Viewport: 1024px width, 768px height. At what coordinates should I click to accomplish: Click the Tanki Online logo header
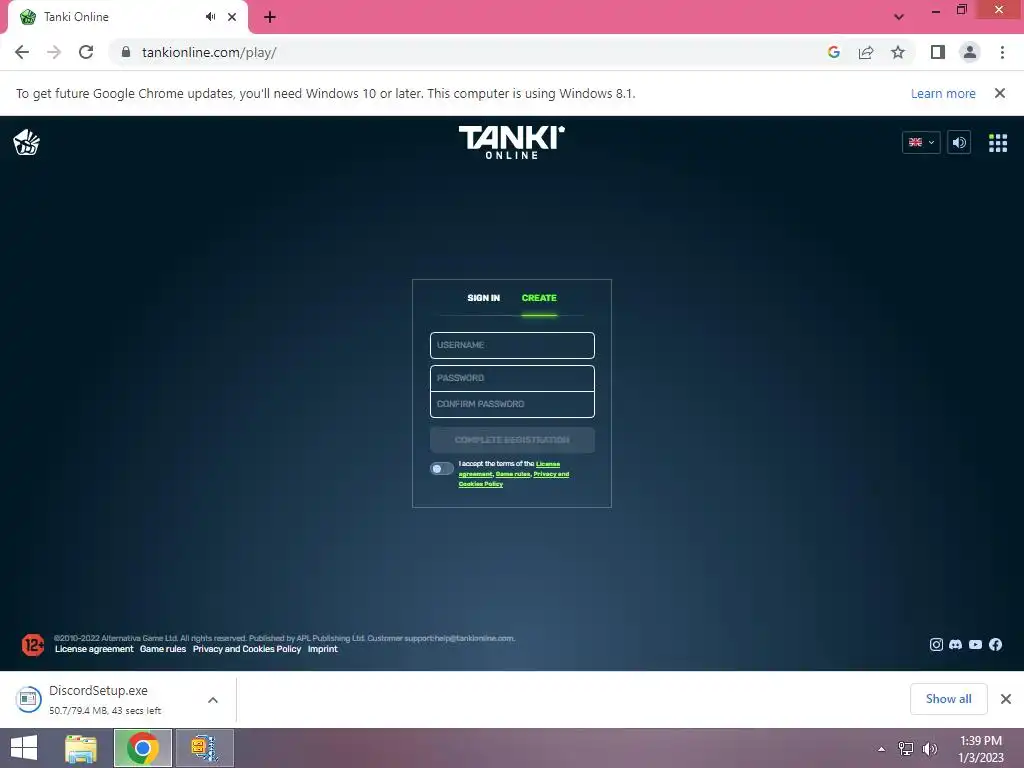click(511, 142)
